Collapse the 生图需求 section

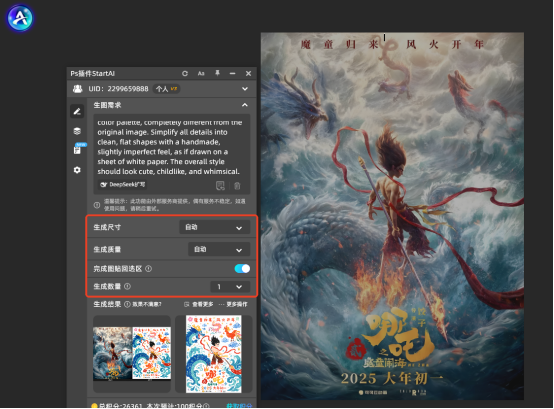point(244,105)
